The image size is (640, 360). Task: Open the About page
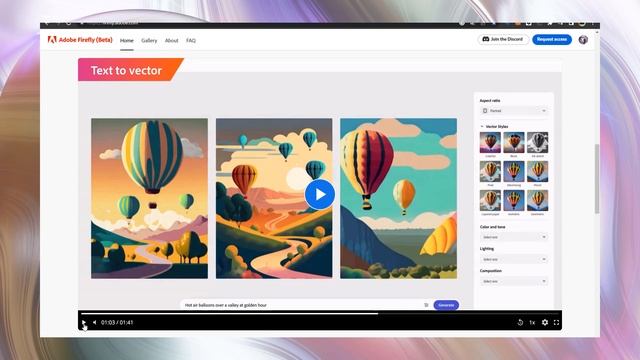coord(171,40)
